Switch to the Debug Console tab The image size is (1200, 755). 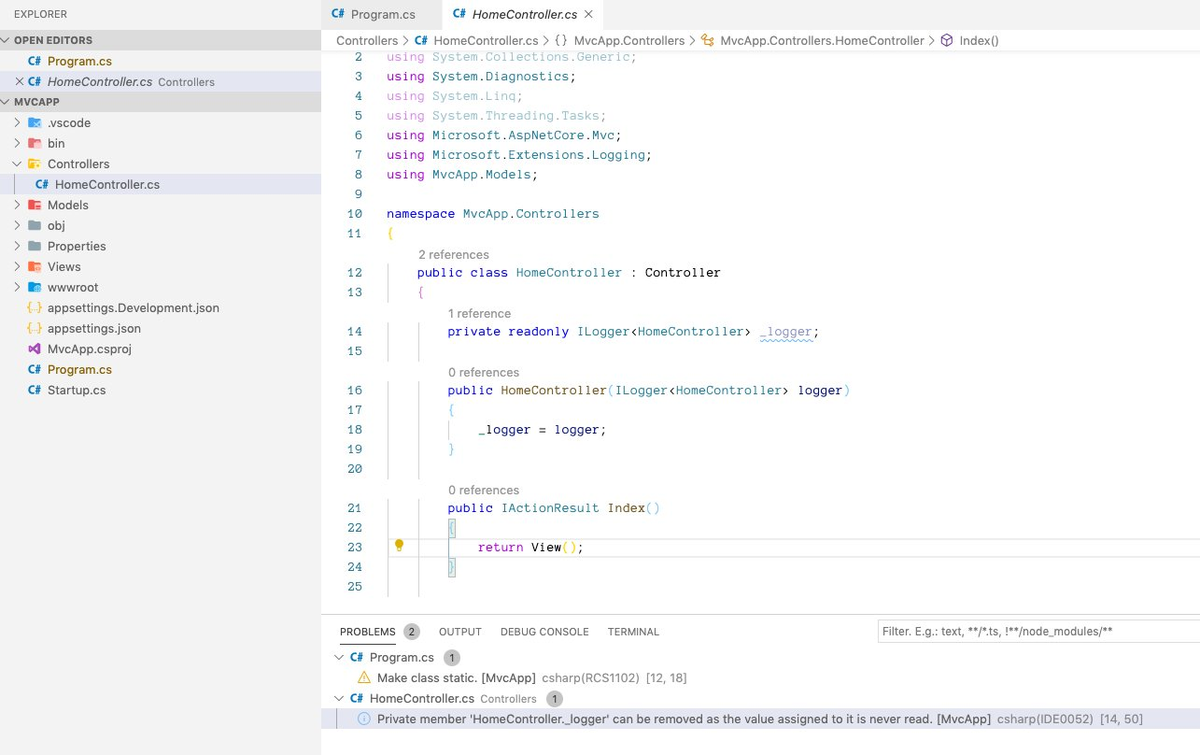coord(544,632)
